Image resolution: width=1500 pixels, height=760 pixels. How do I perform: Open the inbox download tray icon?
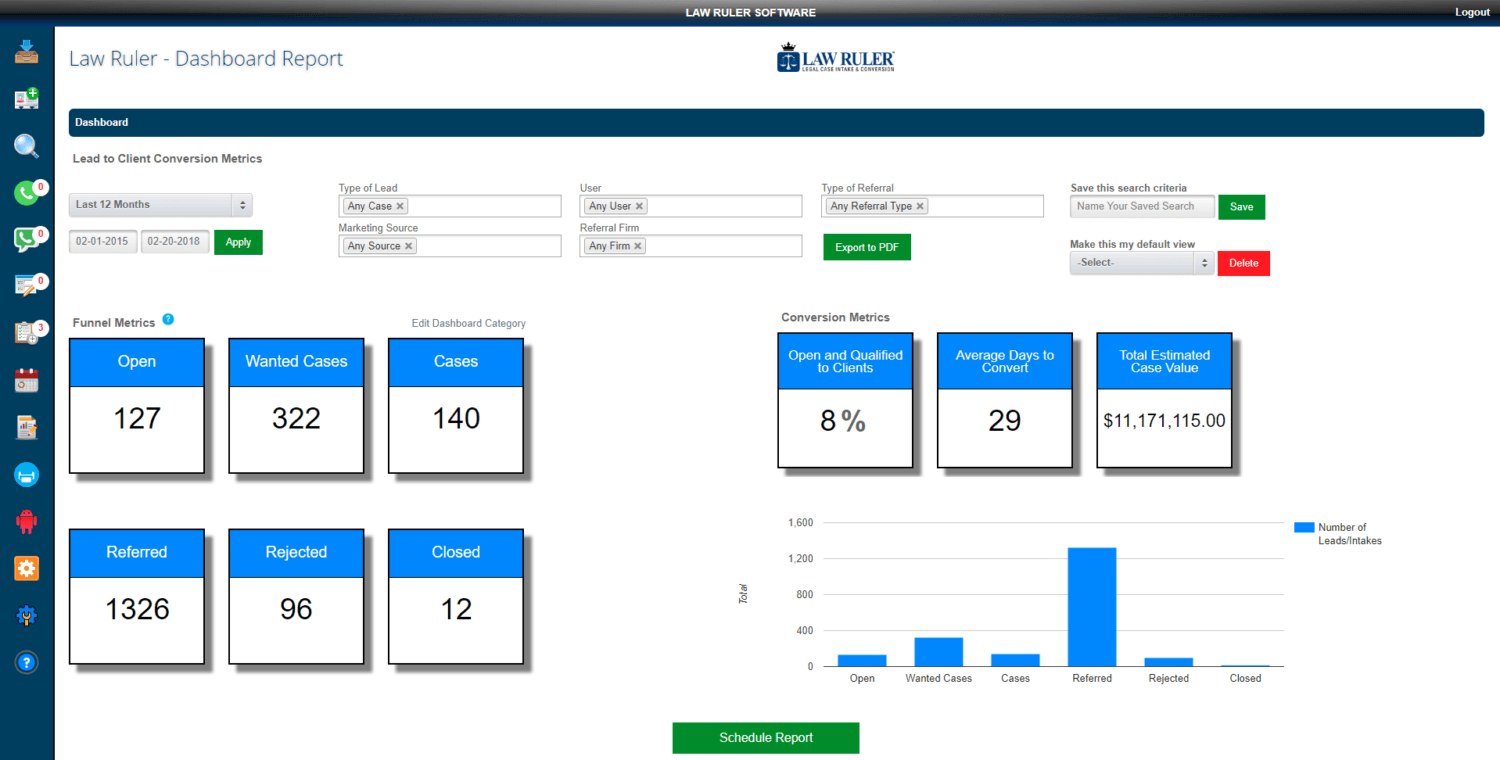pyautogui.click(x=26, y=51)
